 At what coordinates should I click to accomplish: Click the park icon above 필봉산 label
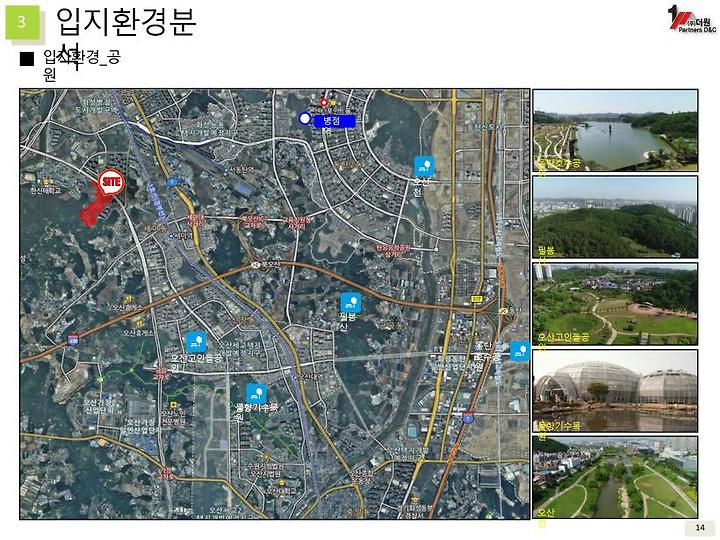pos(351,303)
